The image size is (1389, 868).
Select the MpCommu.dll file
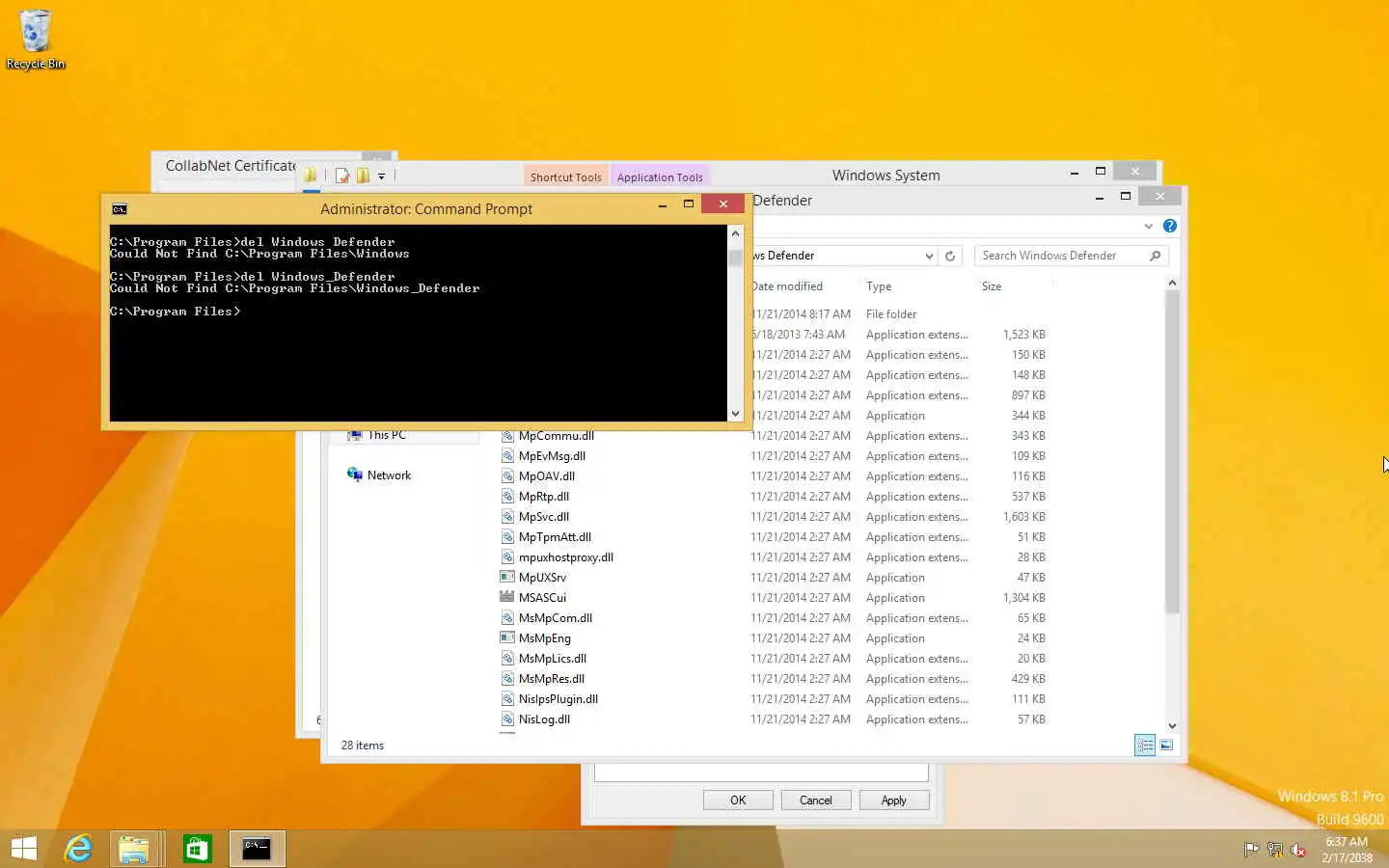[x=557, y=436]
